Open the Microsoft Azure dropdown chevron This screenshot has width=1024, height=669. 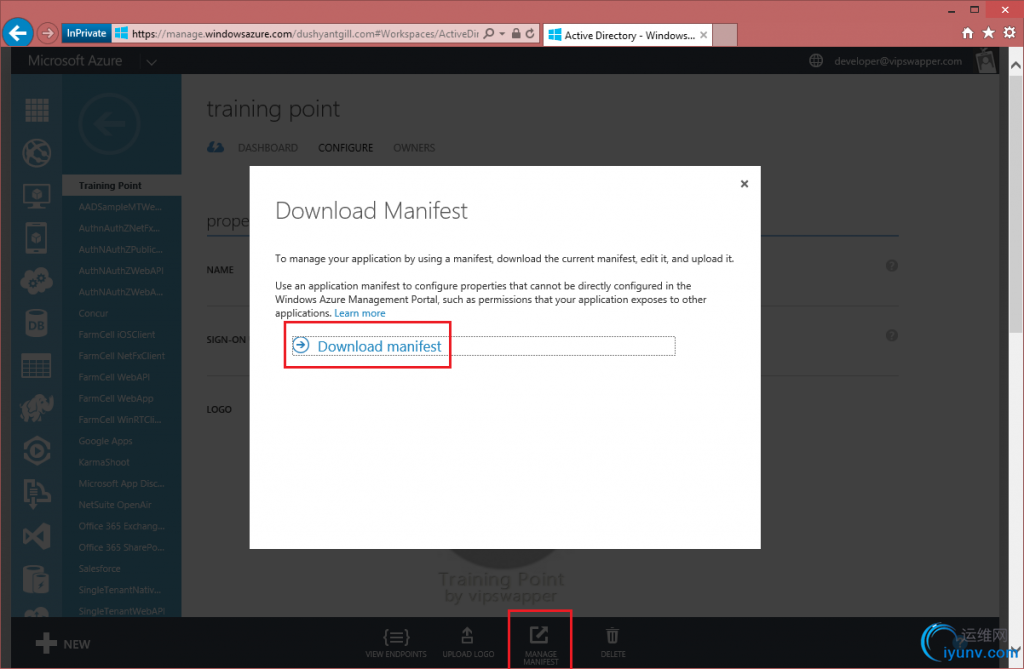click(x=152, y=63)
